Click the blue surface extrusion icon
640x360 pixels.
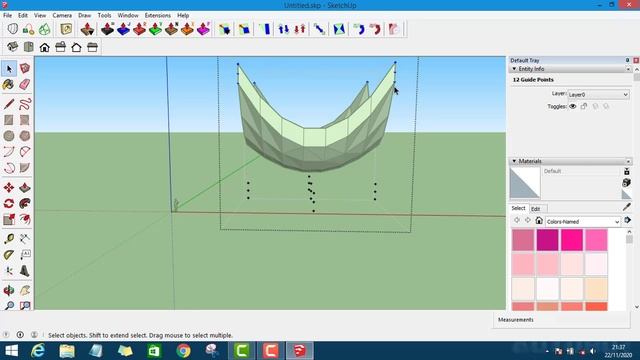click(123, 29)
